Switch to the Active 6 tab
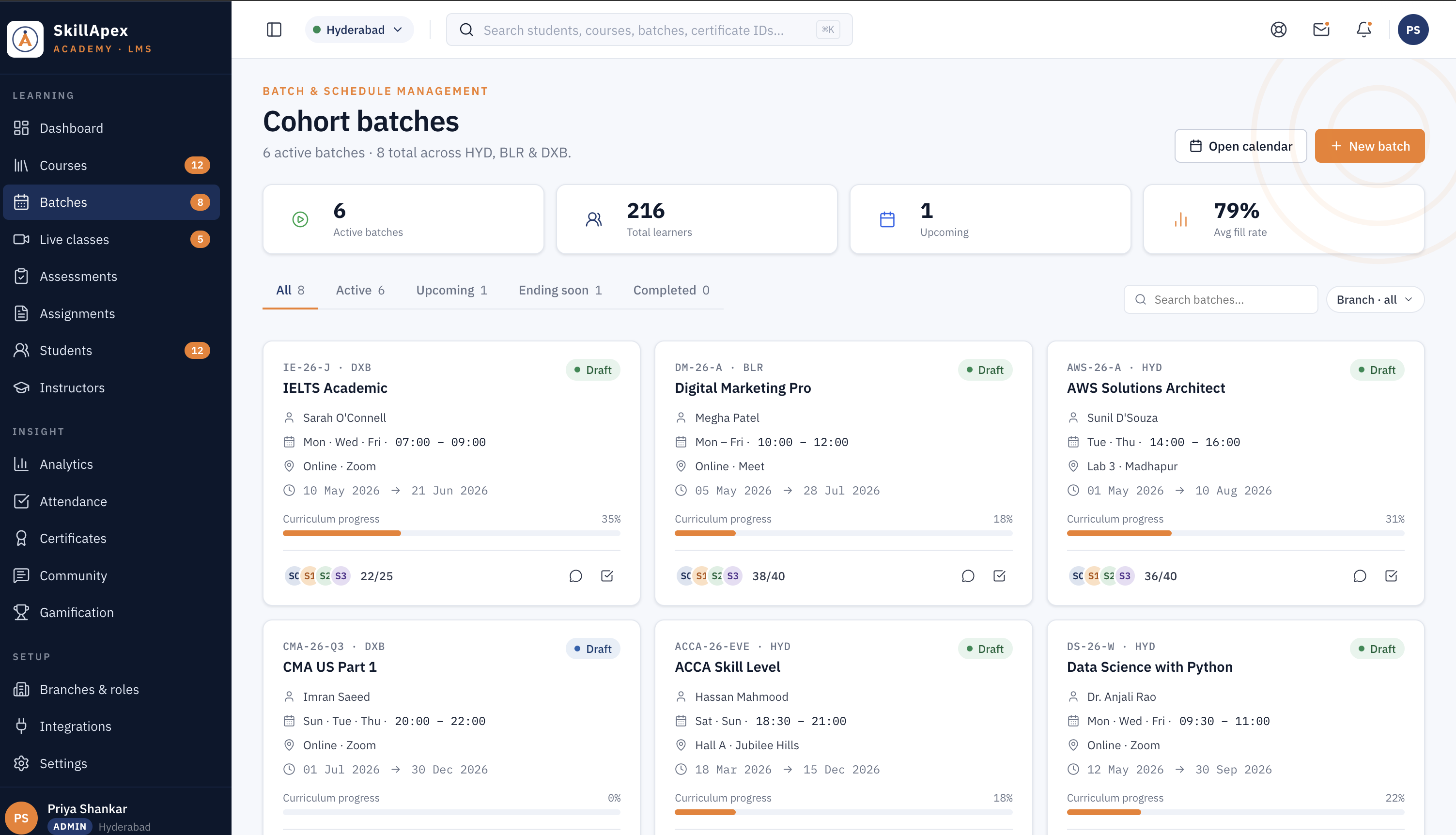Screen dimensions: 1456x835 tap(360, 290)
